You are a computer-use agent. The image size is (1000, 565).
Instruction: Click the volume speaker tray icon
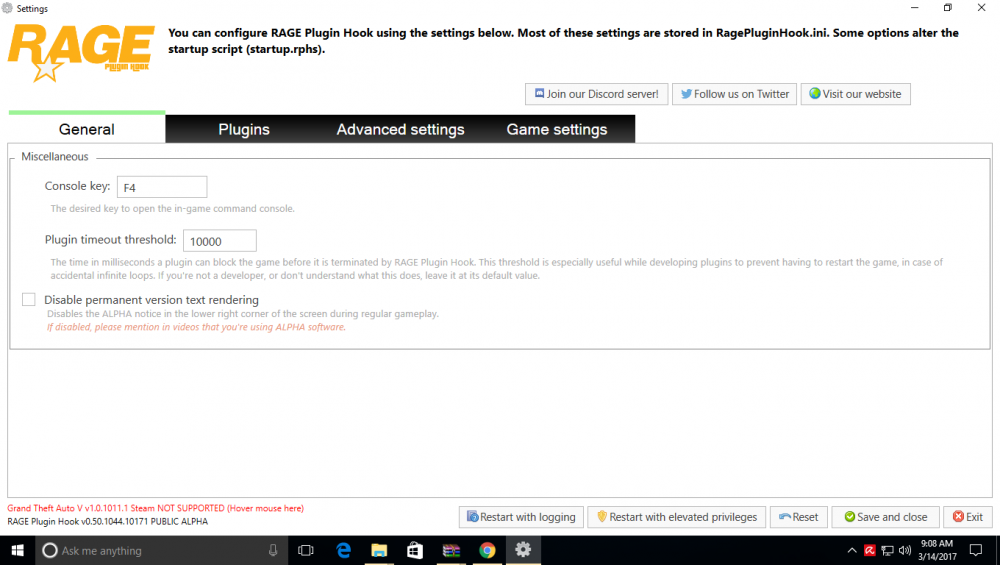pos(904,550)
